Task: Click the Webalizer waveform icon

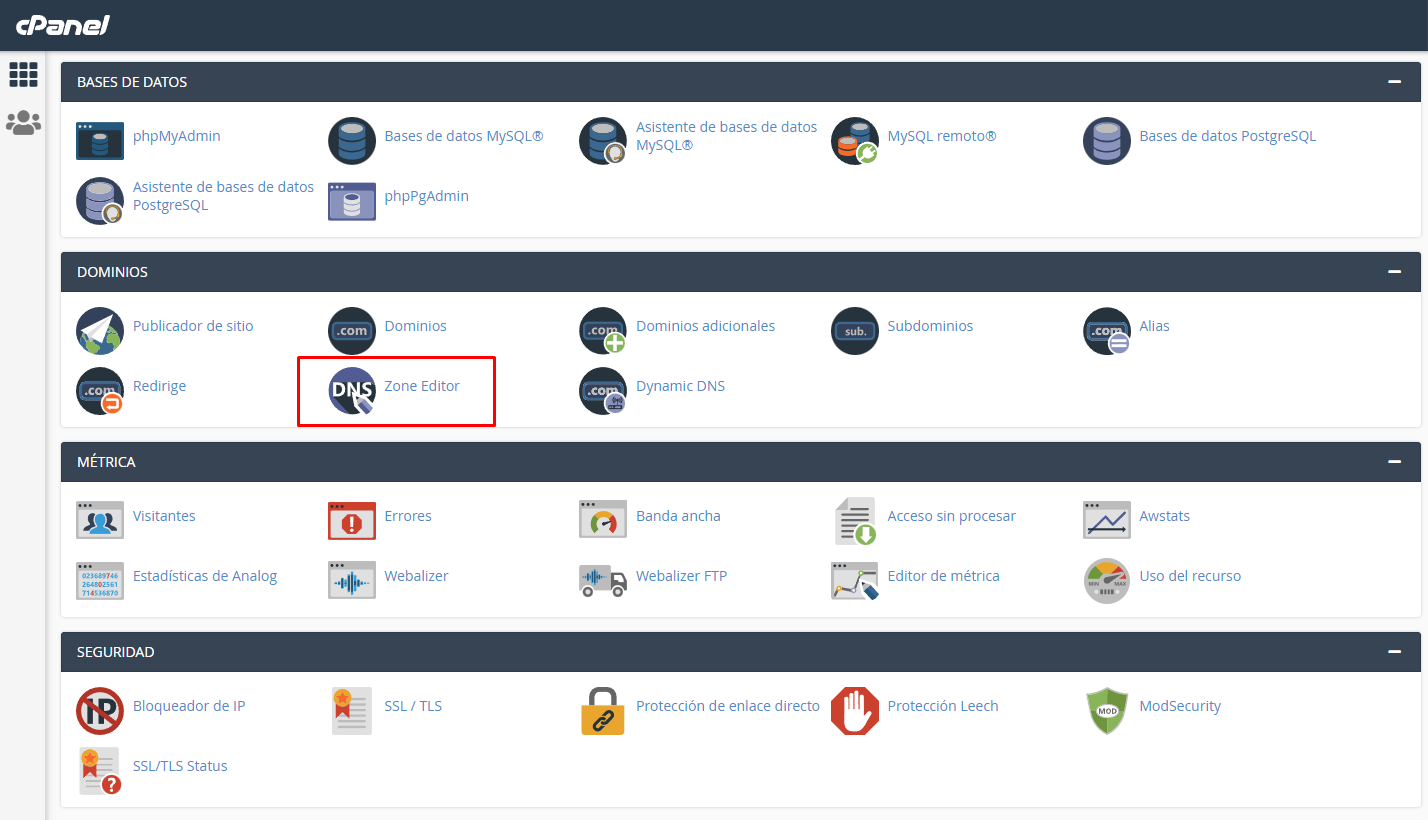Action: (x=352, y=581)
